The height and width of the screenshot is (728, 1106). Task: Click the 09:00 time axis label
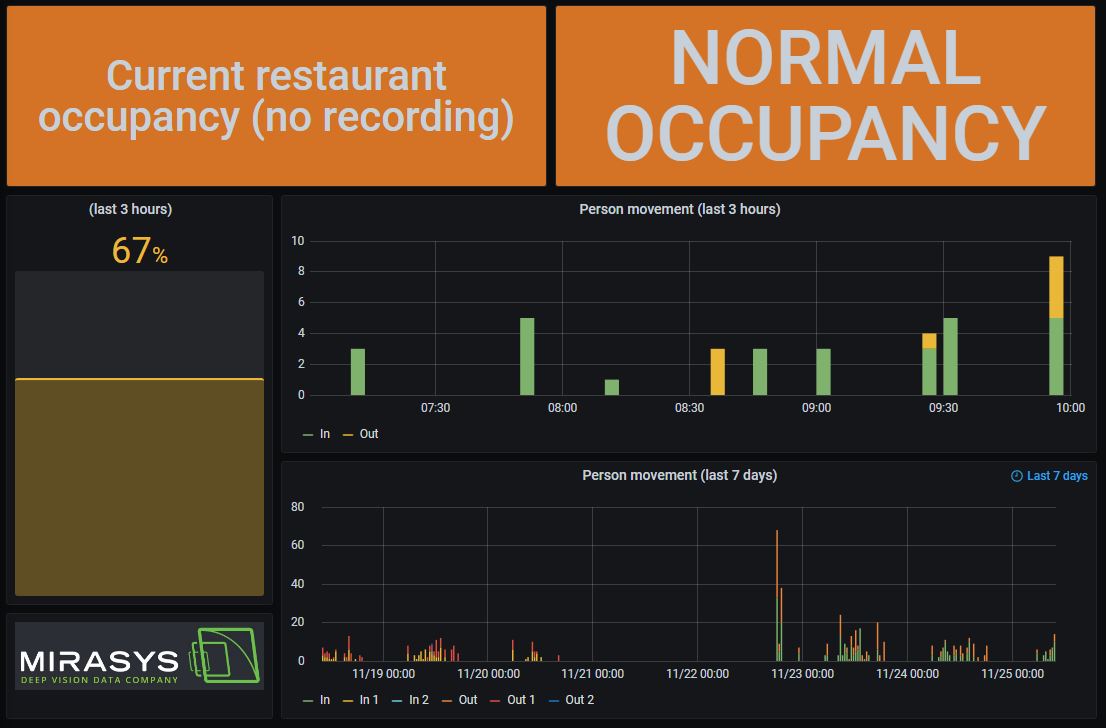click(816, 408)
